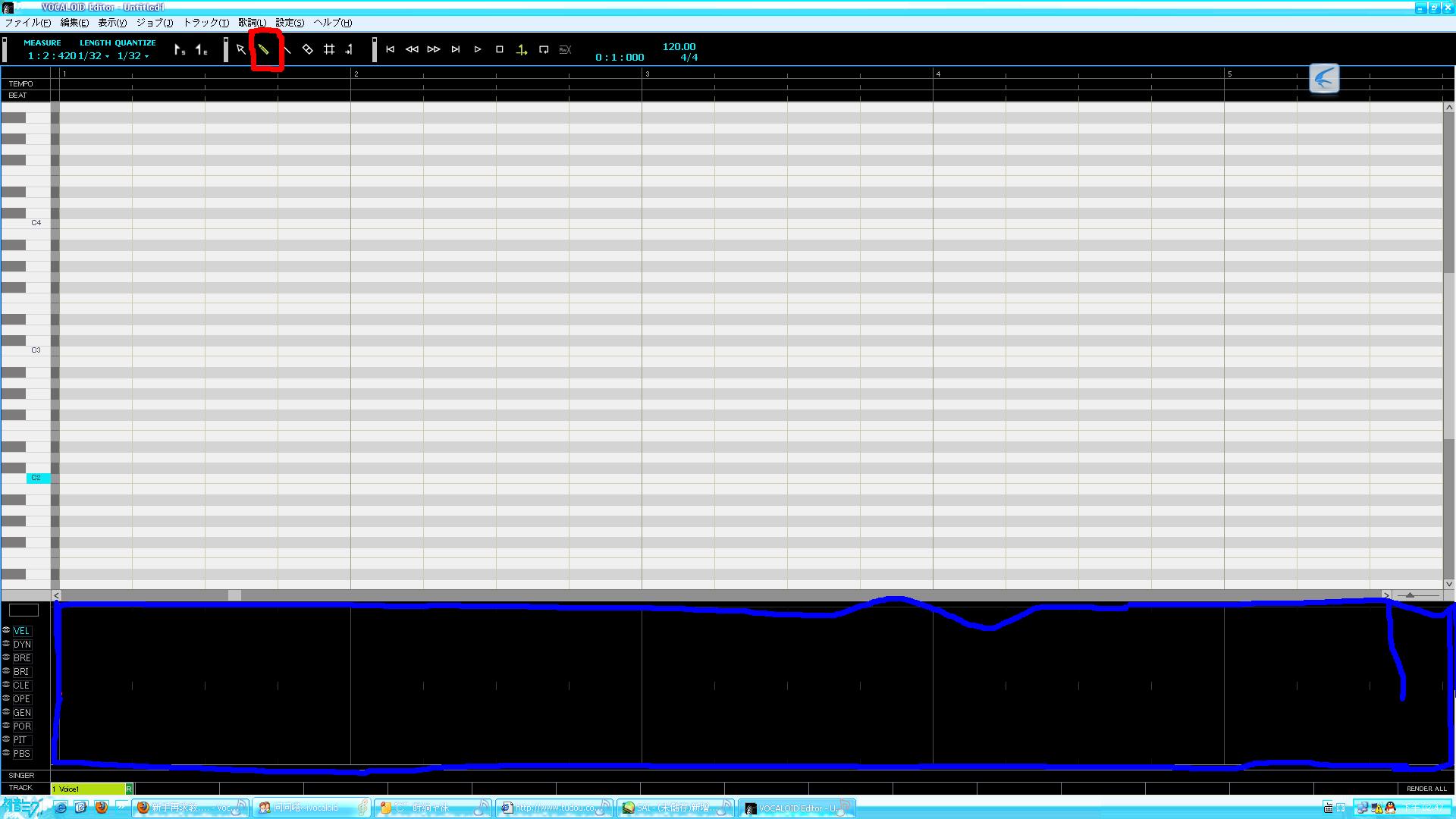Open the ファイル(F) menu
This screenshot has width=1456, height=819.
click(28, 23)
